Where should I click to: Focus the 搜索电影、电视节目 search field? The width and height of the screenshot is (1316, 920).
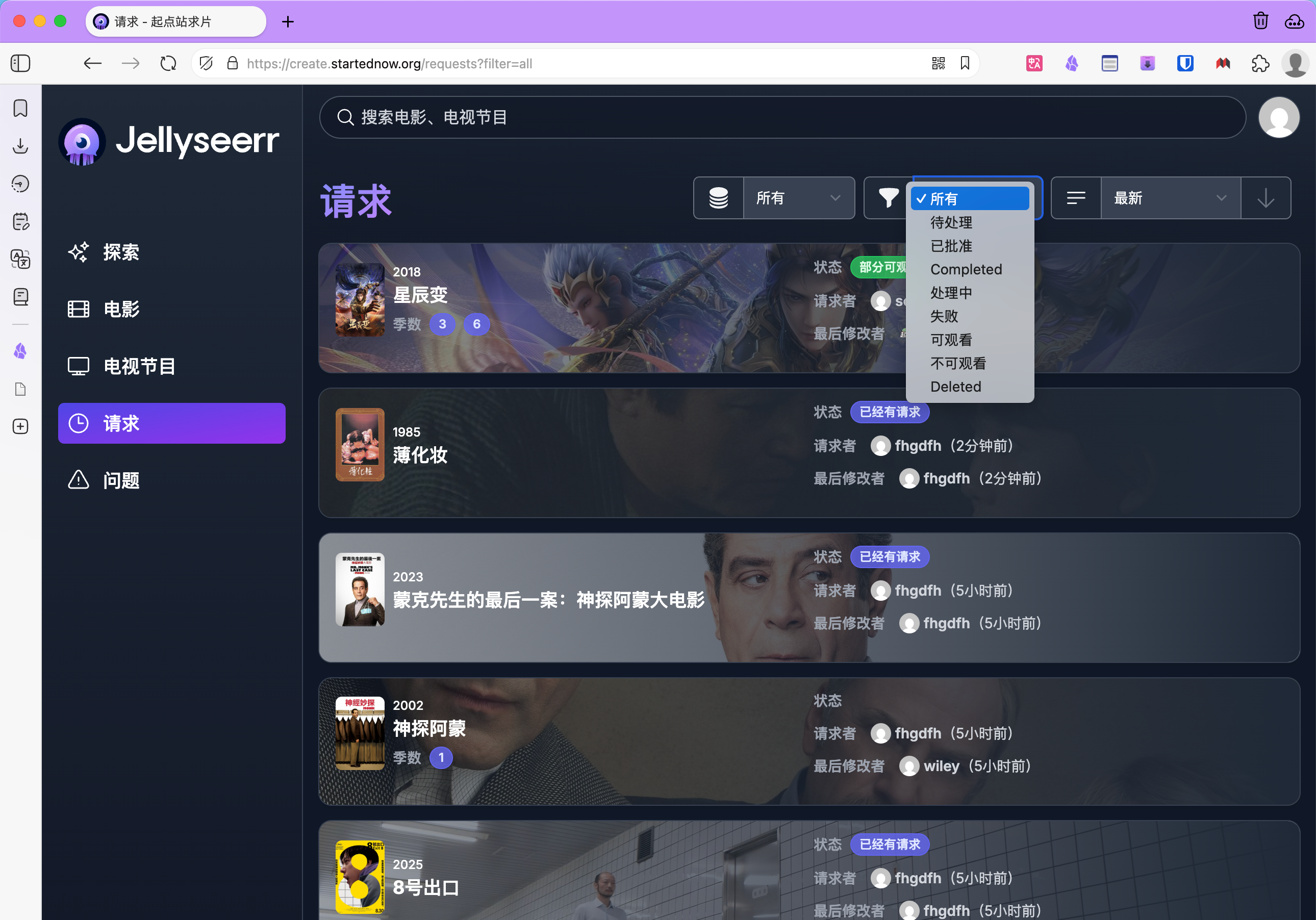tap(782, 117)
